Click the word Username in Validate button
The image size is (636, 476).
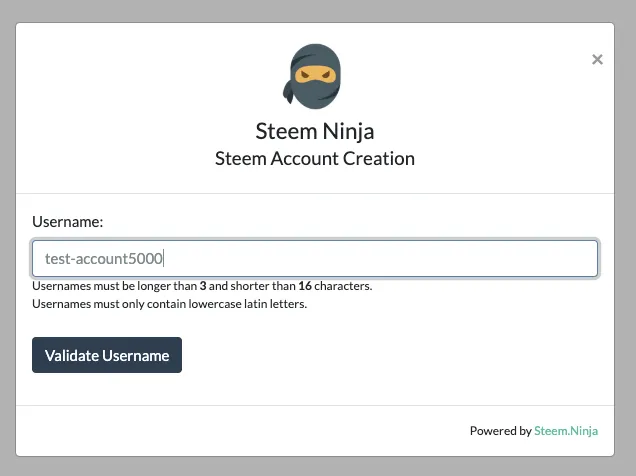click(x=136, y=356)
